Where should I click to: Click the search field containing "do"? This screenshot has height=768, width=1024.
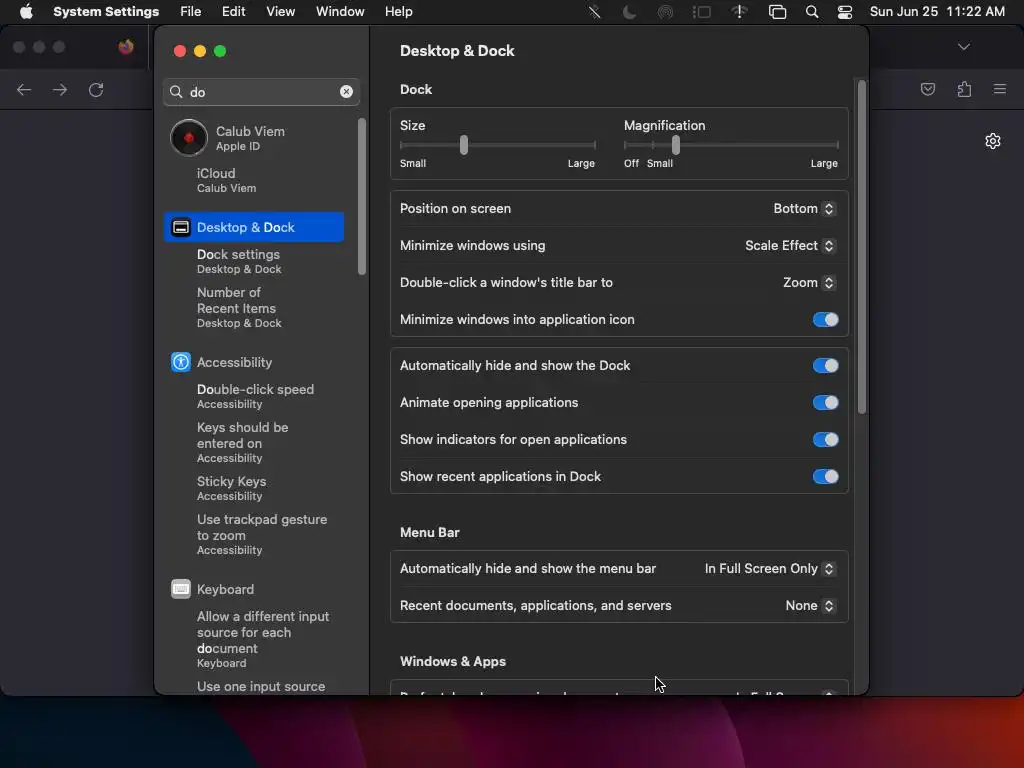pyautogui.click(x=261, y=91)
